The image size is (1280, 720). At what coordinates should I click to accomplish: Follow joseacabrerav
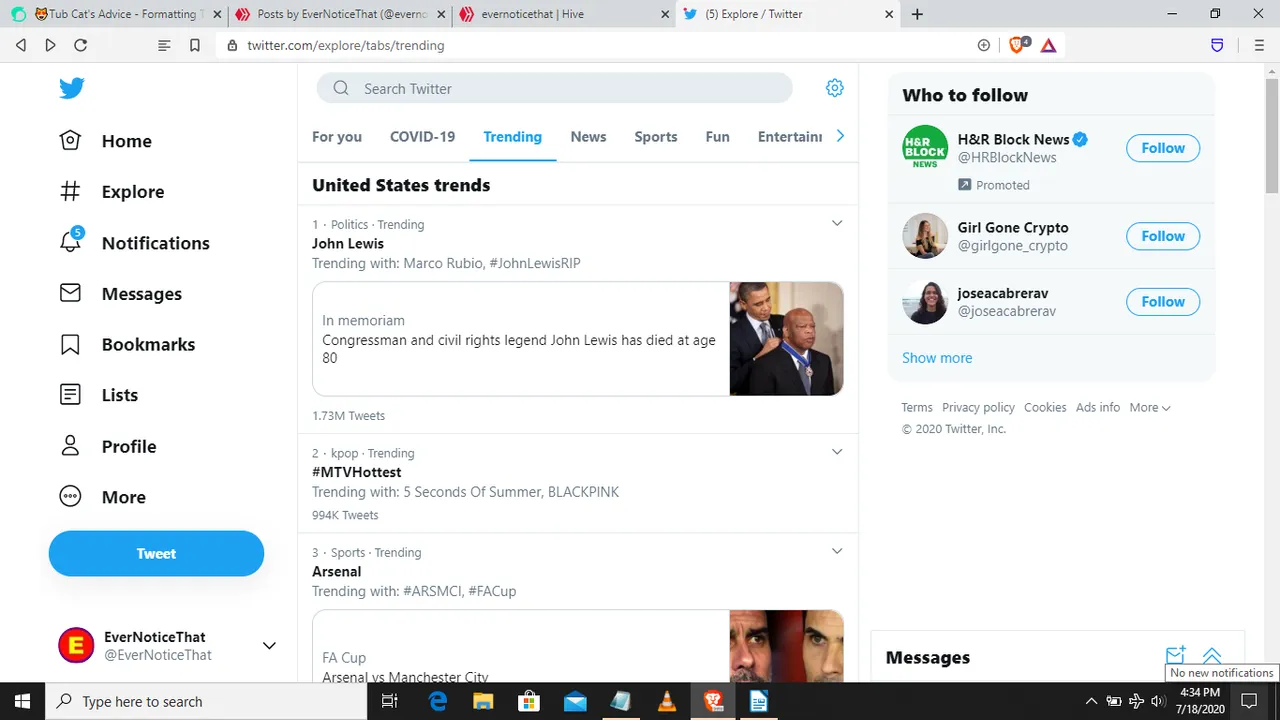pyautogui.click(x=1163, y=301)
